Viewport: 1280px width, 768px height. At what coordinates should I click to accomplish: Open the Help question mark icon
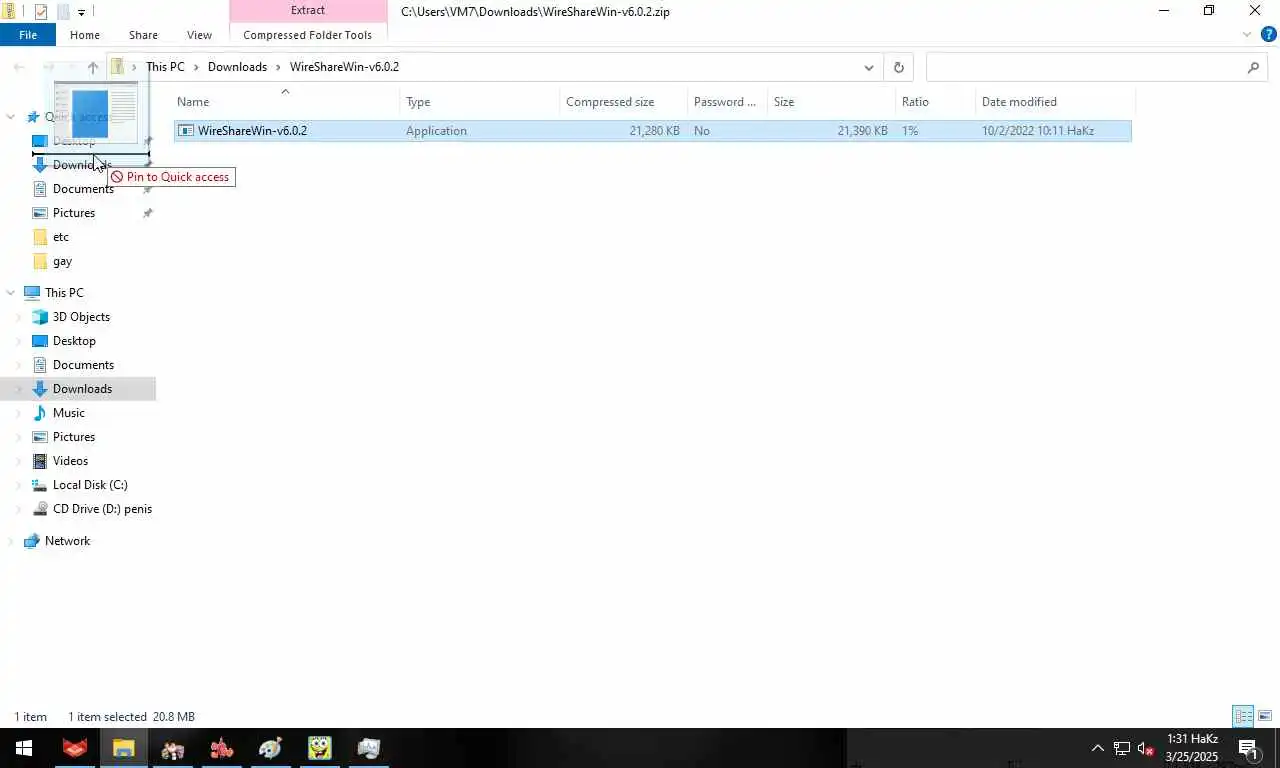tap(1271, 35)
